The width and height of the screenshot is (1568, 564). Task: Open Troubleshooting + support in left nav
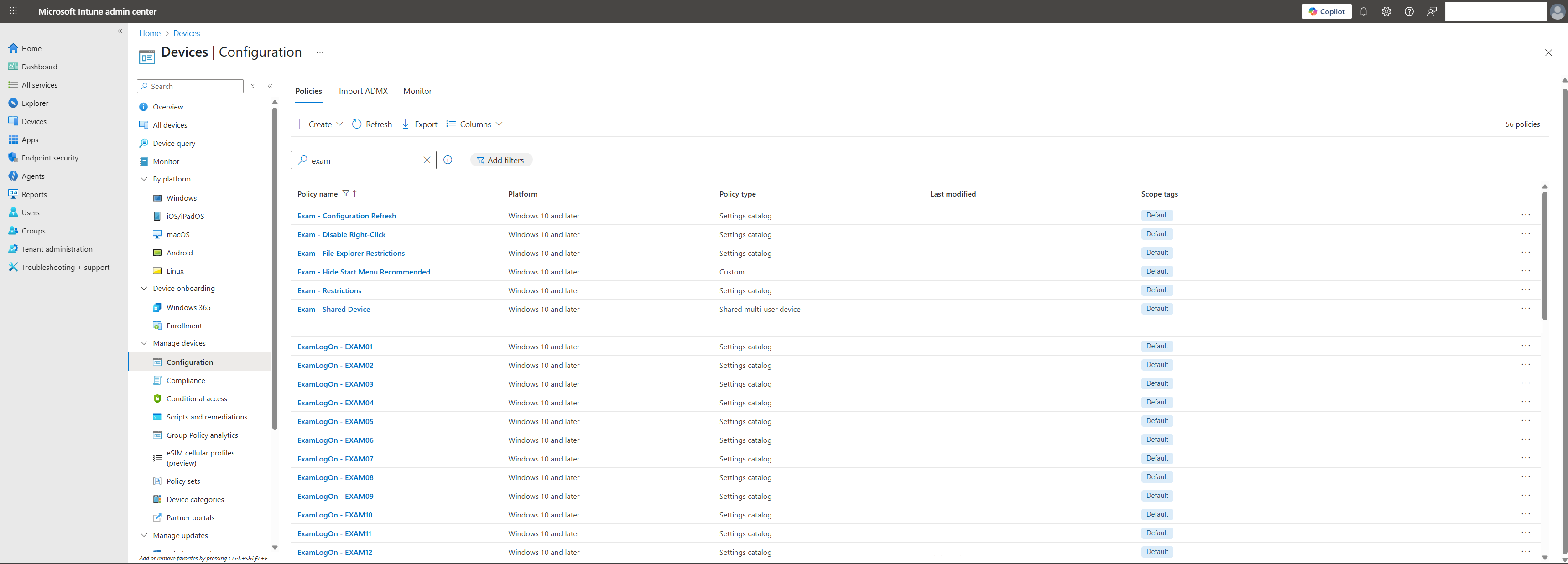[x=65, y=267]
